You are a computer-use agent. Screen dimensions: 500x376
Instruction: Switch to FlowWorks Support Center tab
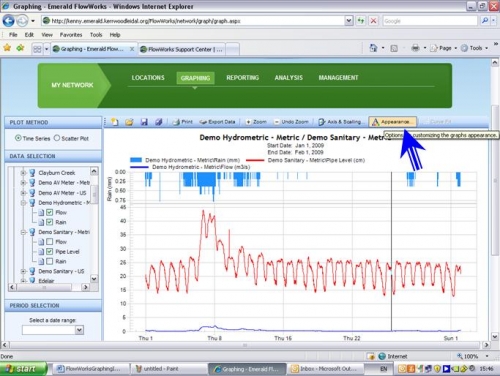pyautogui.click(x=182, y=49)
